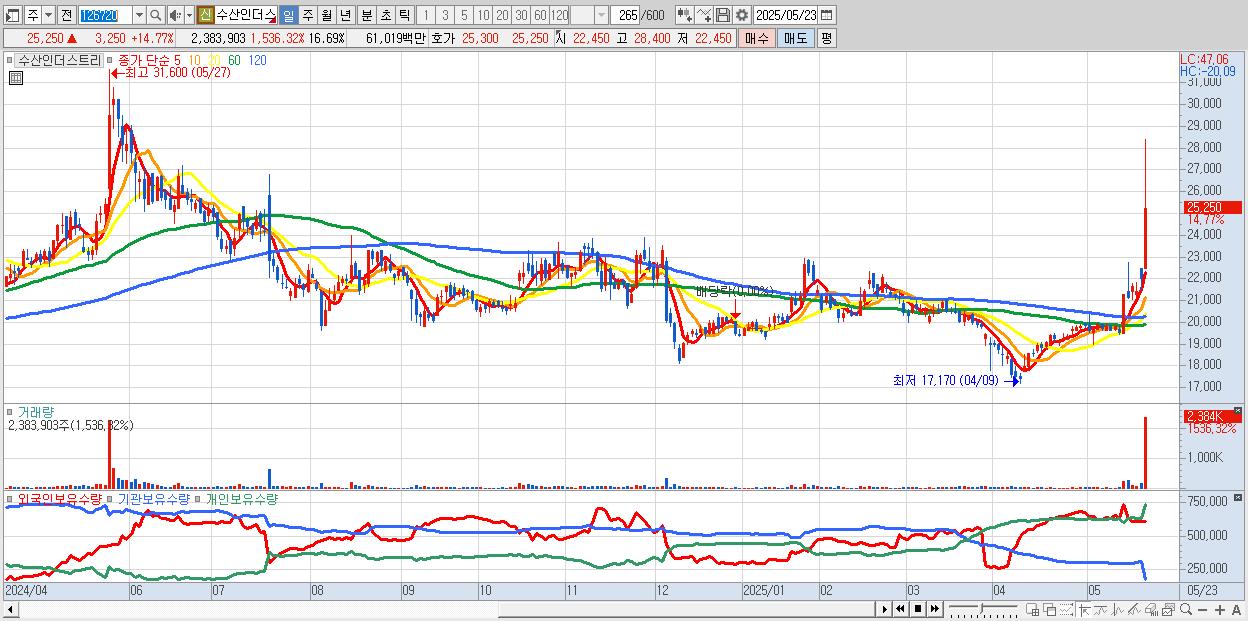Click the magnifier stock search icon

click(x=156, y=15)
